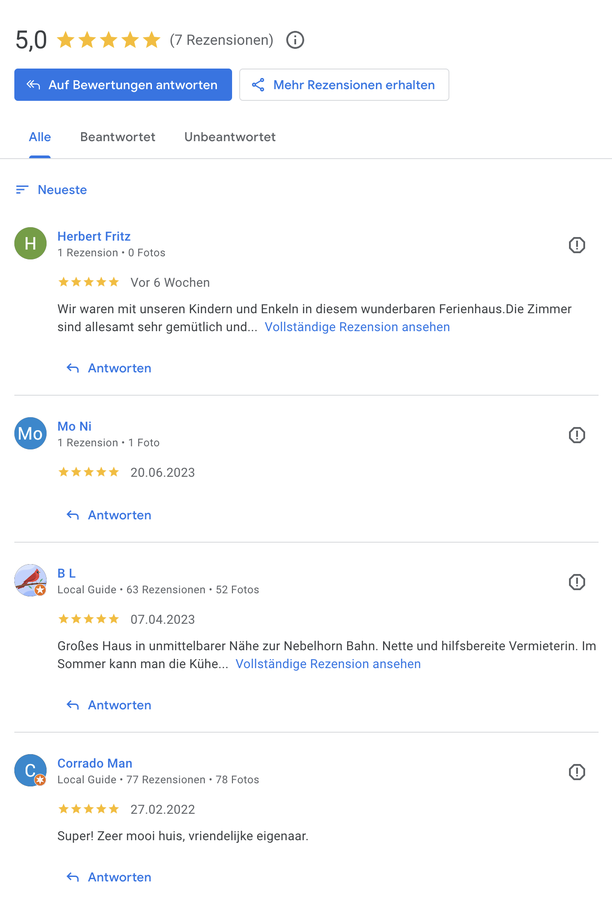Reply to Corrado Man's review
The image size is (612, 898).
(109, 877)
